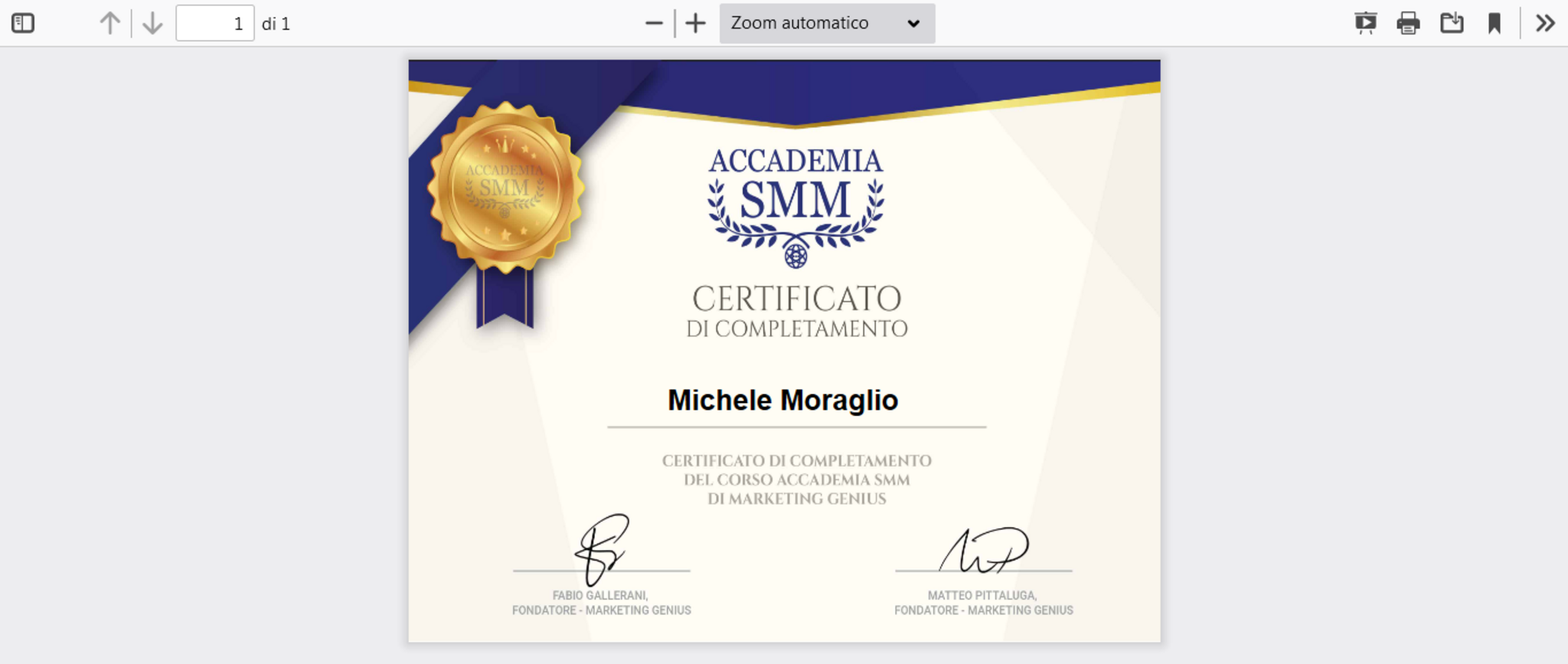1568x664 pixels.
Task: Expand the tools menu double chevron
Action: click(1545, 23)
